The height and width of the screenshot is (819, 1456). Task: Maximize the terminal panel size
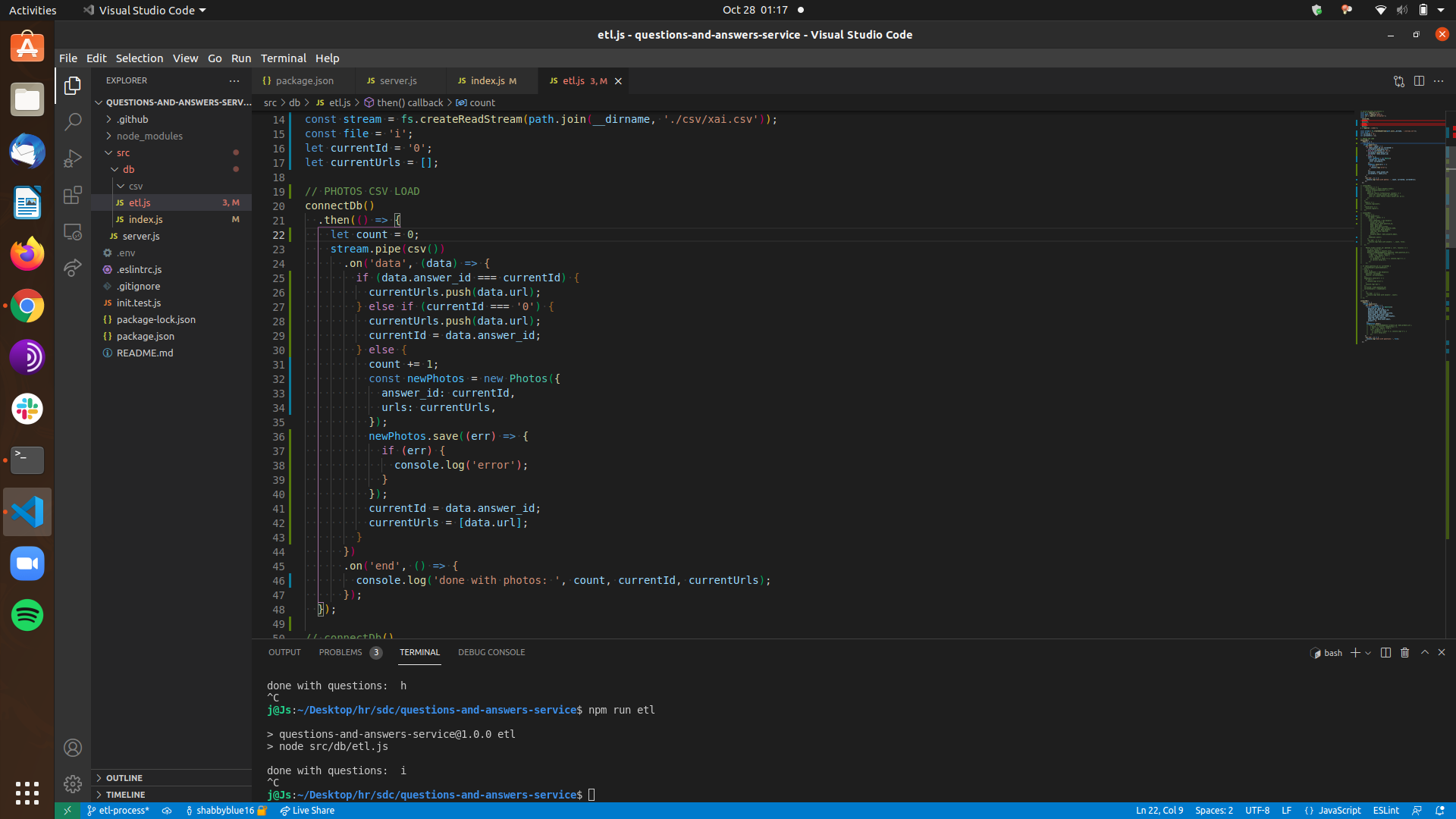1425,652
